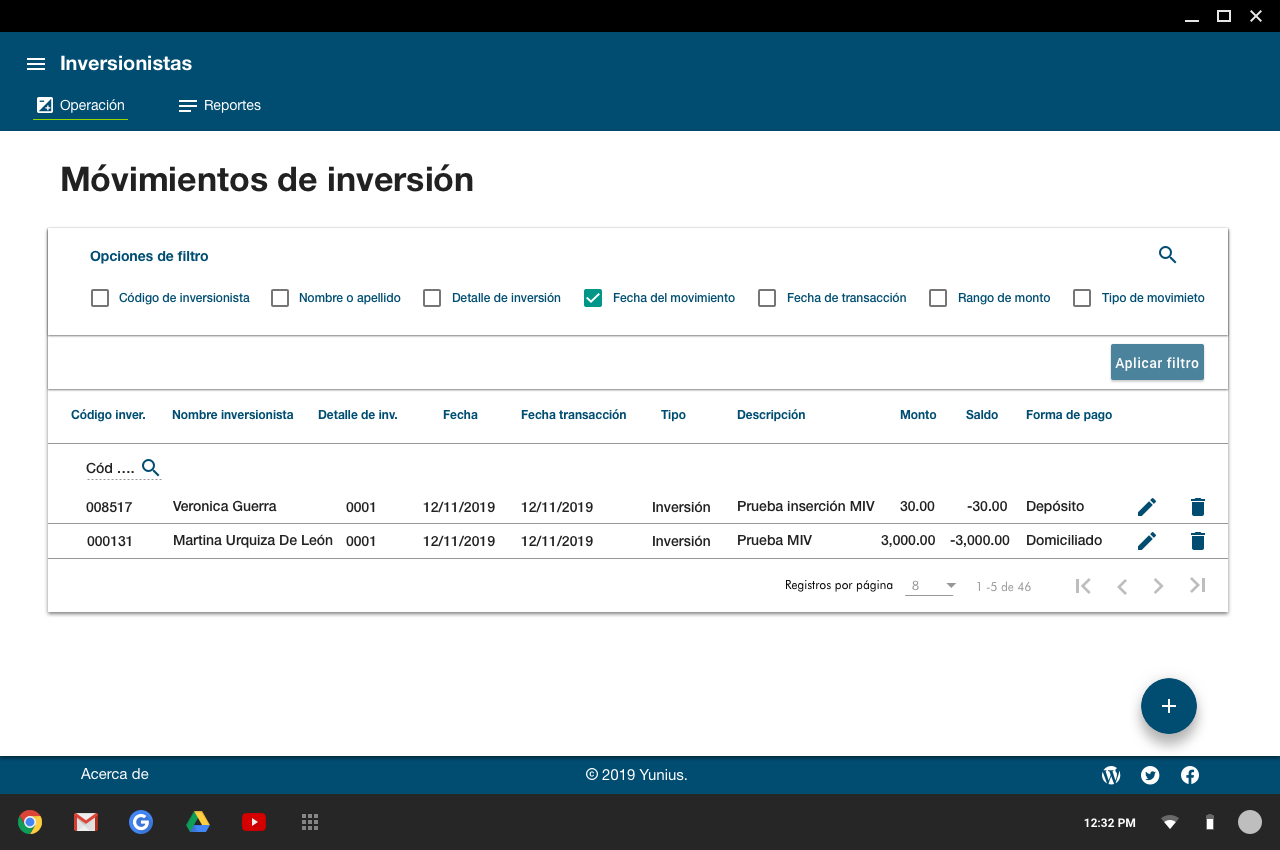Launch Gmail from the taskbar shelf
The image size is (1280, 850).
[86, 822]
